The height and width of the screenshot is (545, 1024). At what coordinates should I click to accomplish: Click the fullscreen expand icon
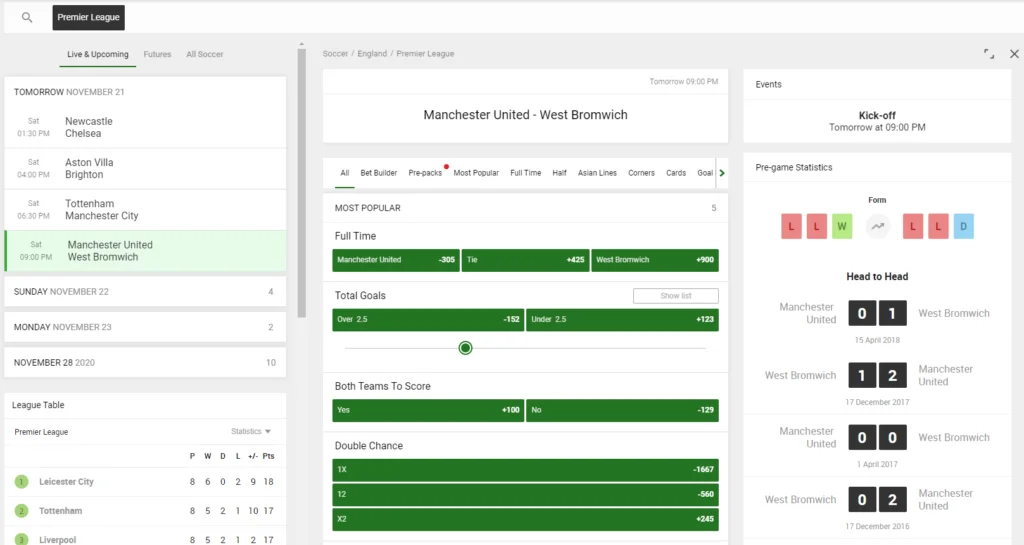[989, 54]
